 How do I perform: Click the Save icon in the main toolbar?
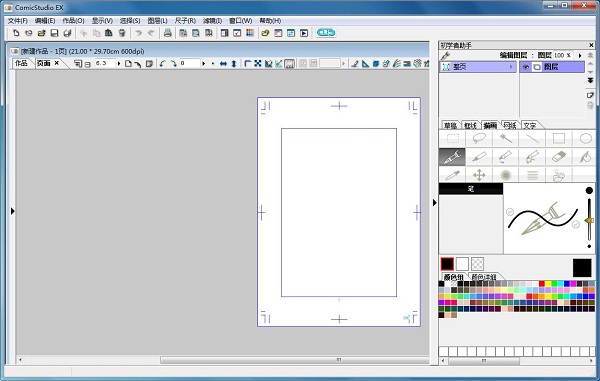tap(54, 33)
